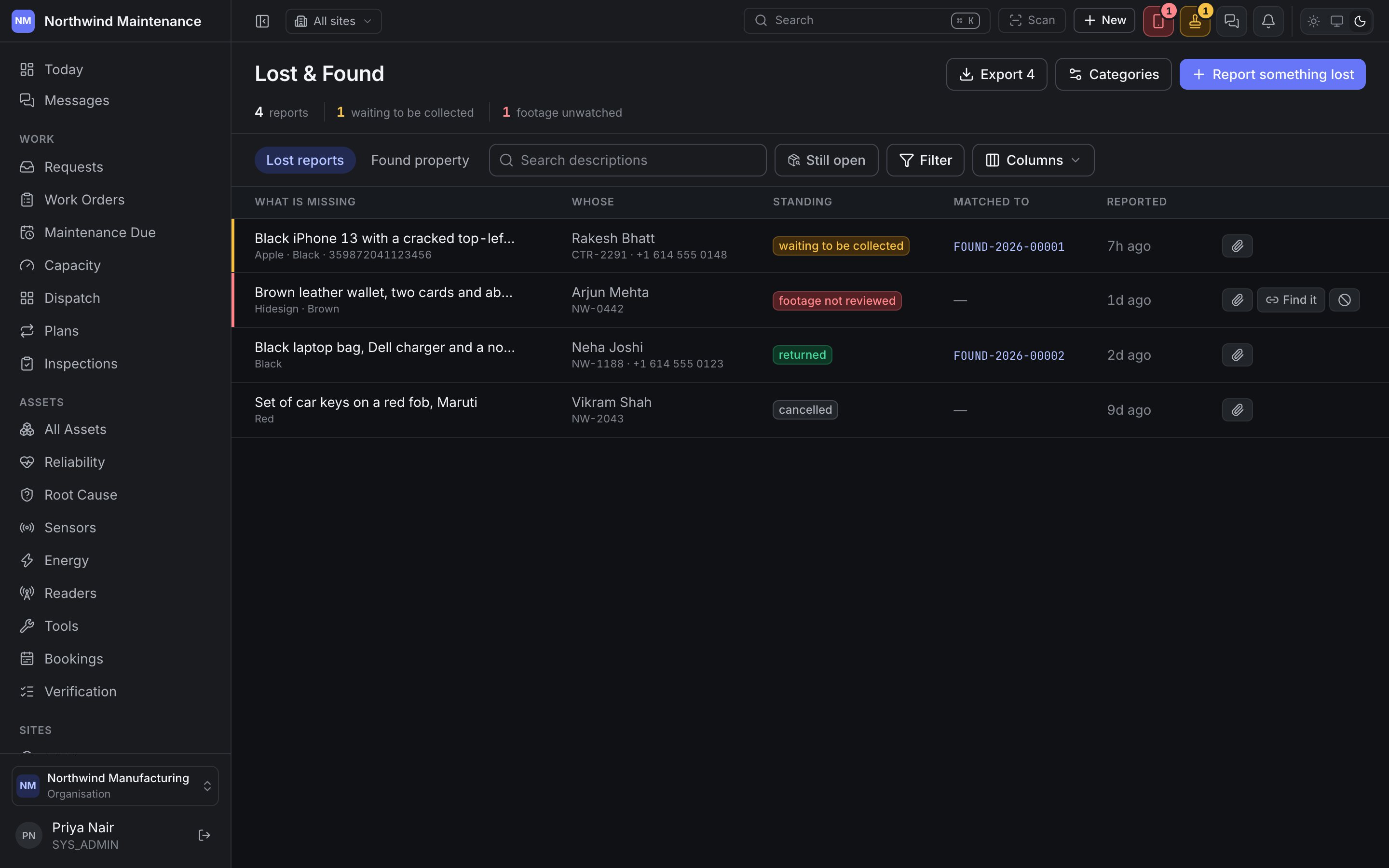Open Reliability in the sidebar
This screenshot has width=1389, height=868.
pyautogui.click(x=115, y=462)
